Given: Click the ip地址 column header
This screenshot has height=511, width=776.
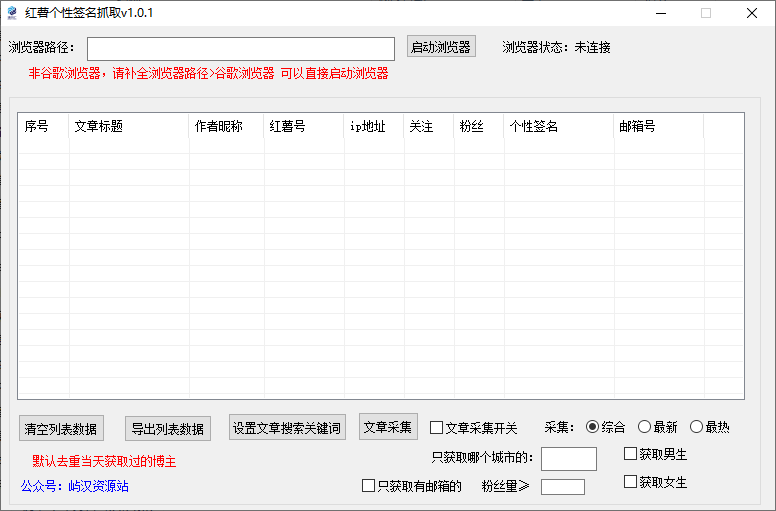Looking at the screenshot, I should 374,126.
